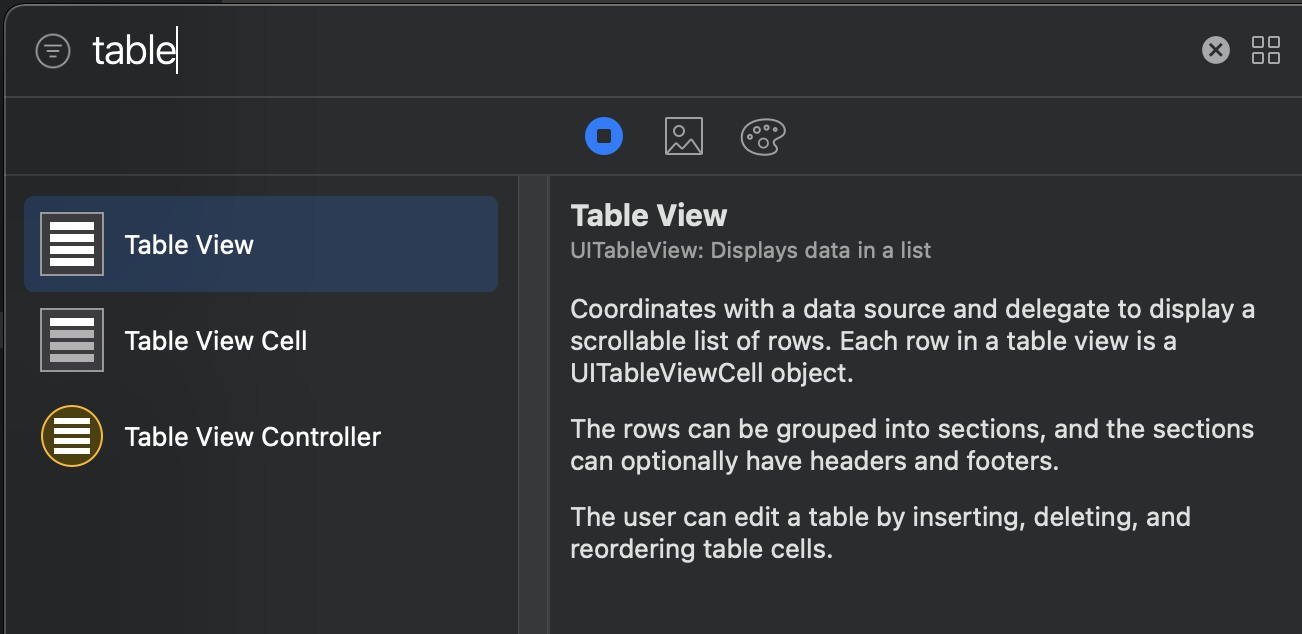This screenshot has width=1302, height=634.
Task: Click the Table View object icon
Action: tap(72, 244)
